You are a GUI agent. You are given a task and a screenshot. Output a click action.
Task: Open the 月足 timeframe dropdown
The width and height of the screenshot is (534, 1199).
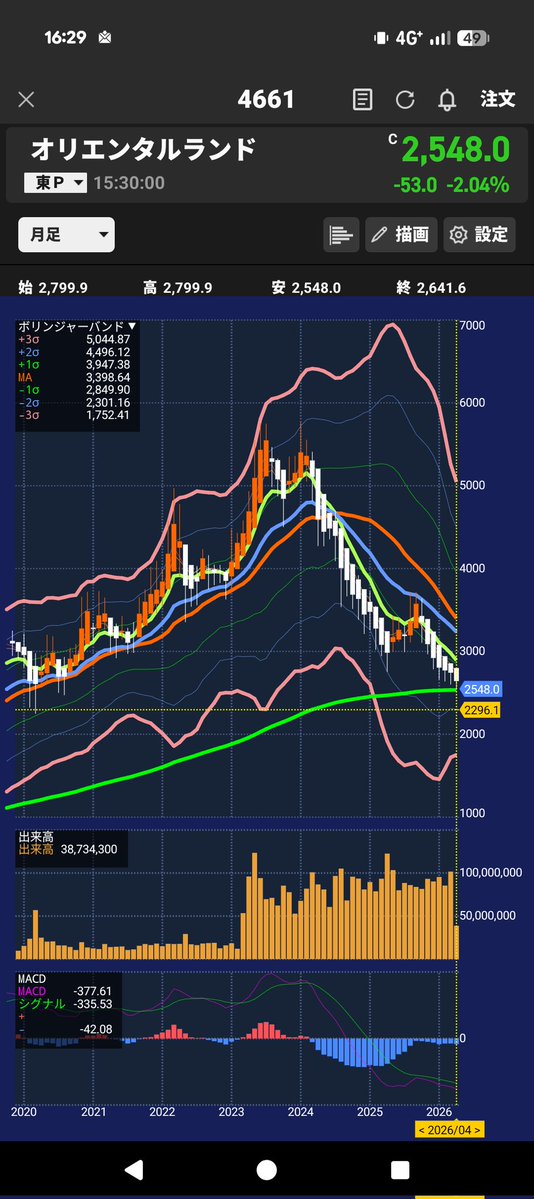click(67, 235)
